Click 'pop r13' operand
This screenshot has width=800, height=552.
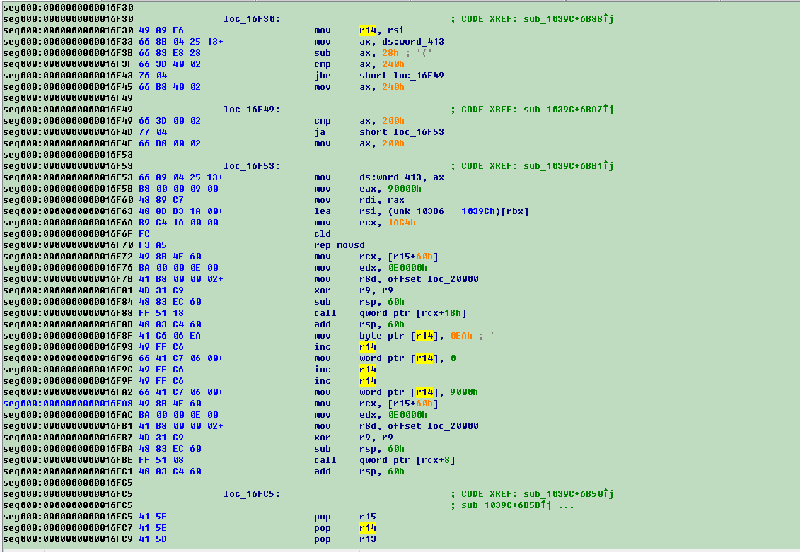coord(367,539)
